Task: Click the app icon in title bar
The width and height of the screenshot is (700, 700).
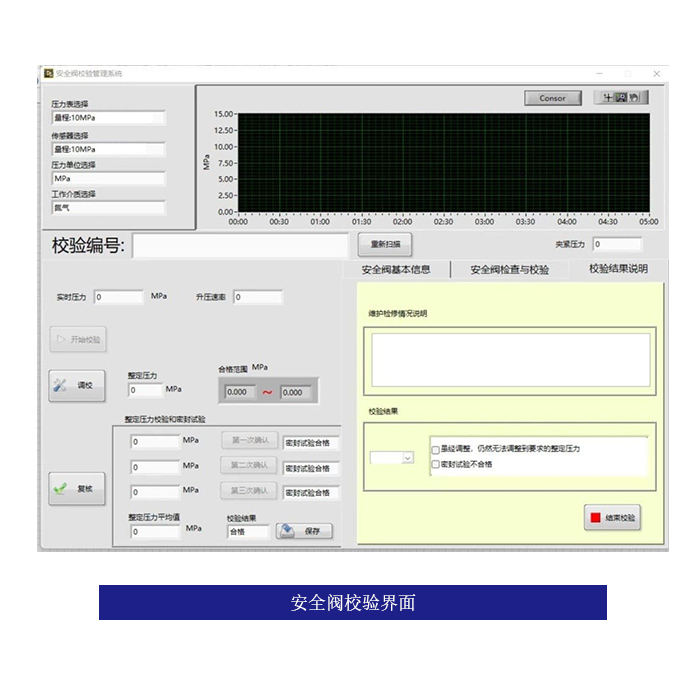Action: [48, 73]
